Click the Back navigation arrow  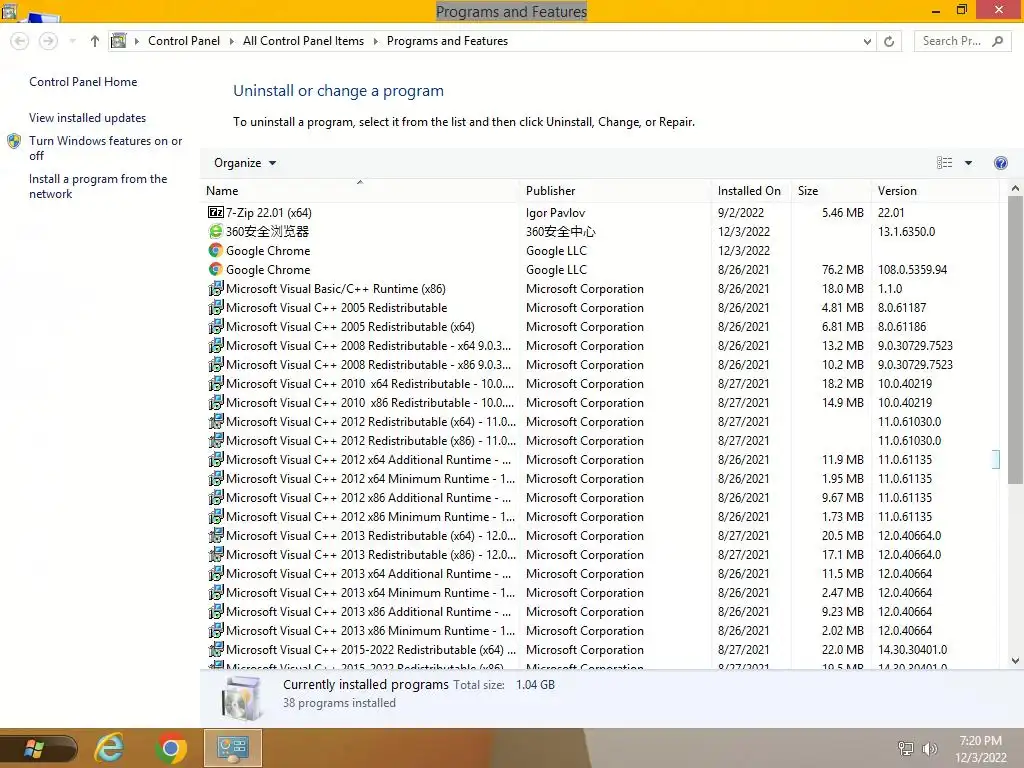(20, 41)
